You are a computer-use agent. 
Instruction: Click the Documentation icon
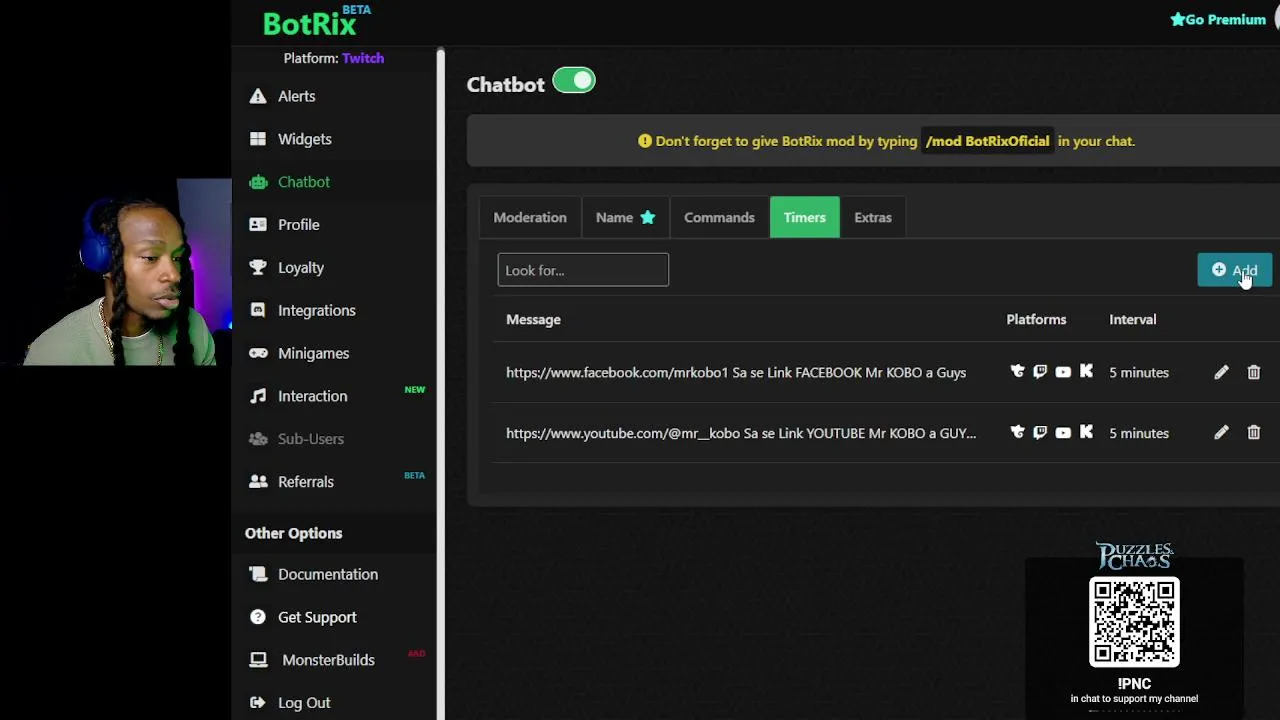pos(258,574)
